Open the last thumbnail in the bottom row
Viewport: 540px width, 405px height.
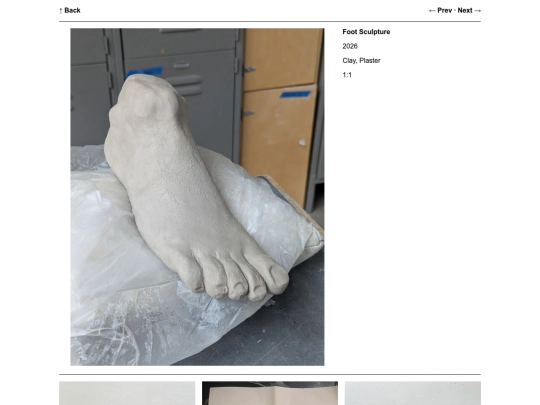413,393
